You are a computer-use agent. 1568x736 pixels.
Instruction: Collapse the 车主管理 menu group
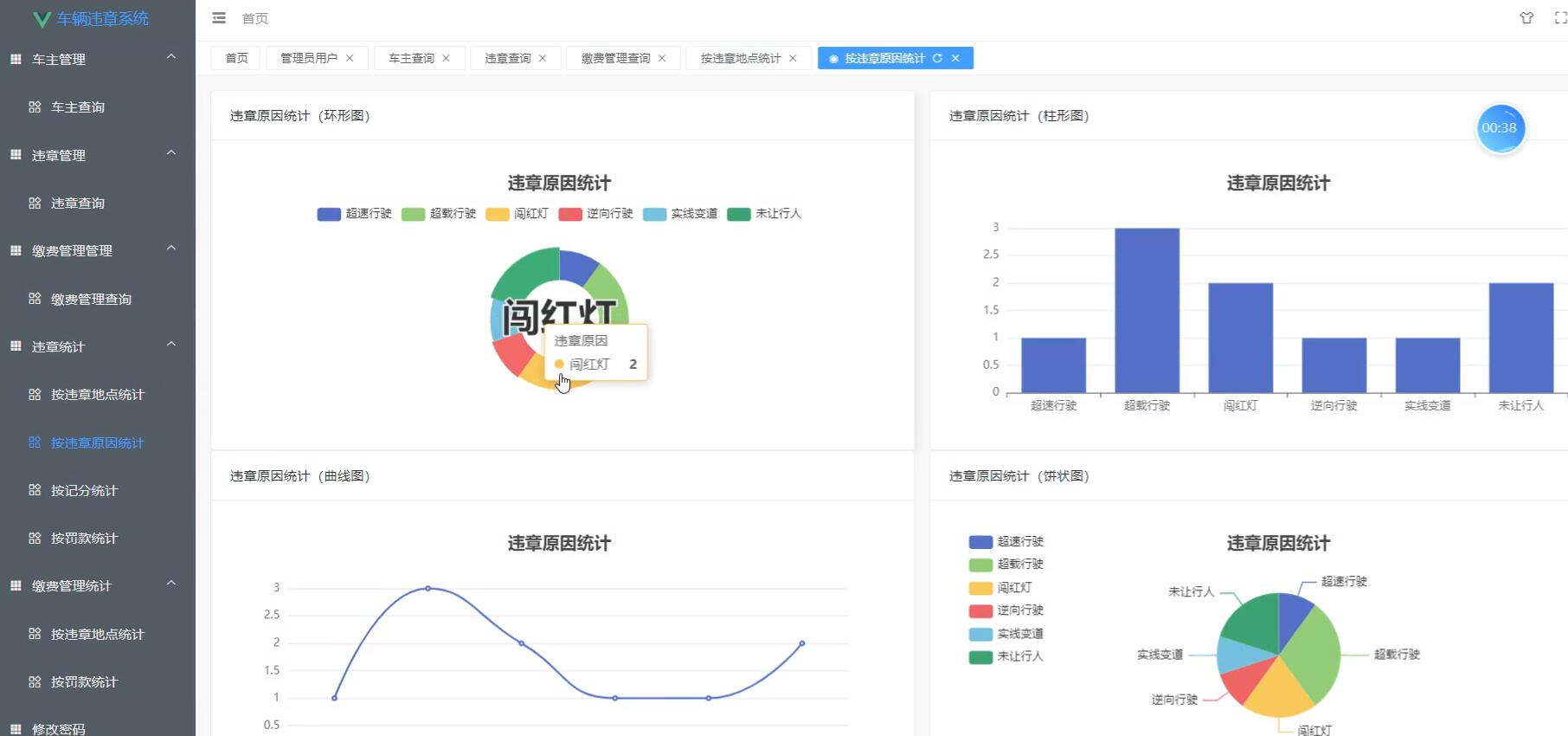coord(171,57)
